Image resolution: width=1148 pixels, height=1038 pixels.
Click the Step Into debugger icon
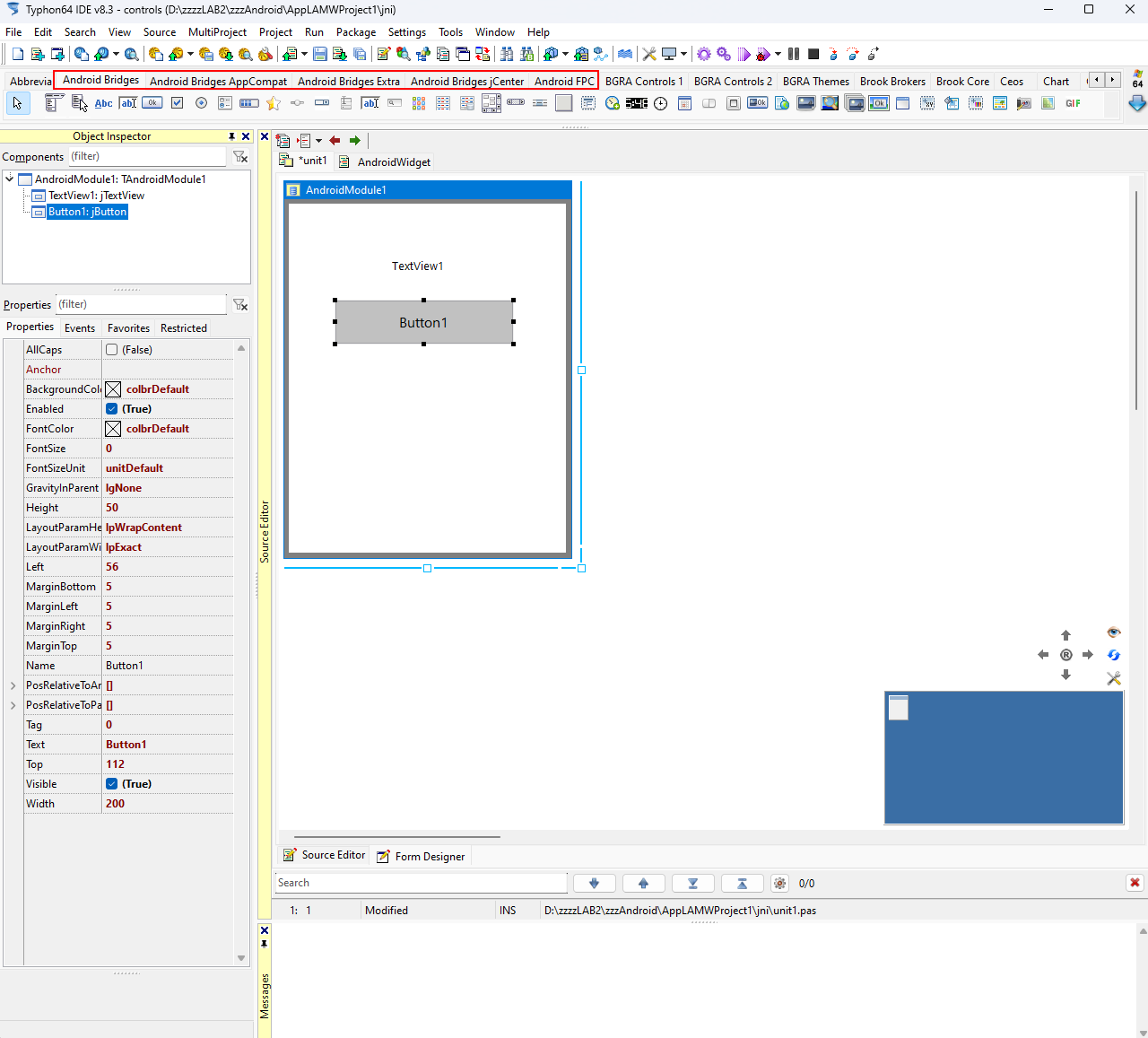point(833,55)
